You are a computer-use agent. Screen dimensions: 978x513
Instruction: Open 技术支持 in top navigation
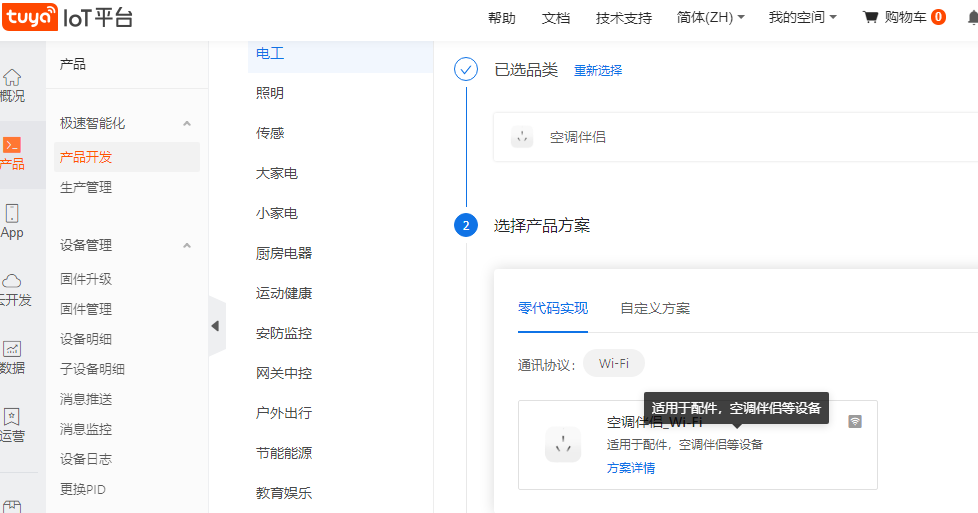point(624,18)
